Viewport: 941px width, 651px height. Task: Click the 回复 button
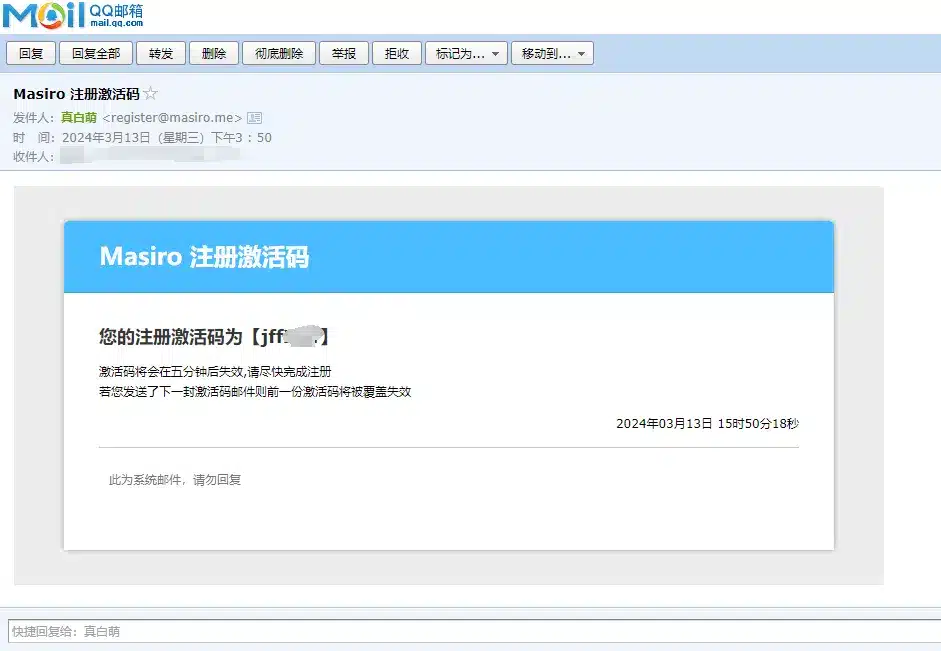(x=31, y=54)
